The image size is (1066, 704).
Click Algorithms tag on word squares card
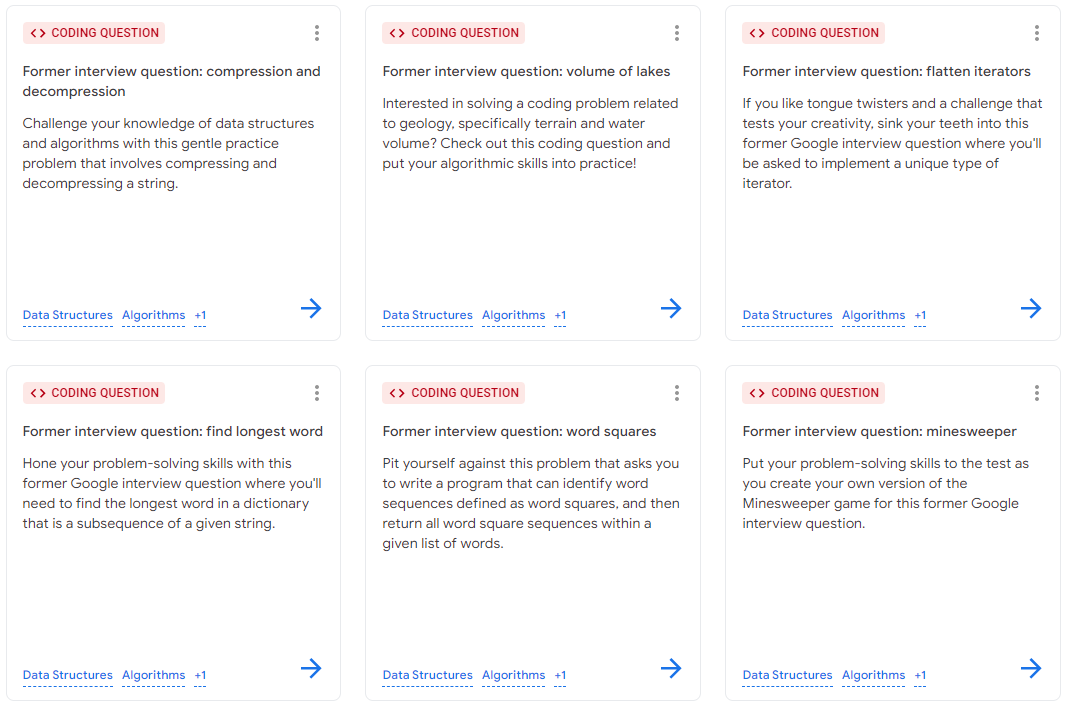(x=513, y=675)
